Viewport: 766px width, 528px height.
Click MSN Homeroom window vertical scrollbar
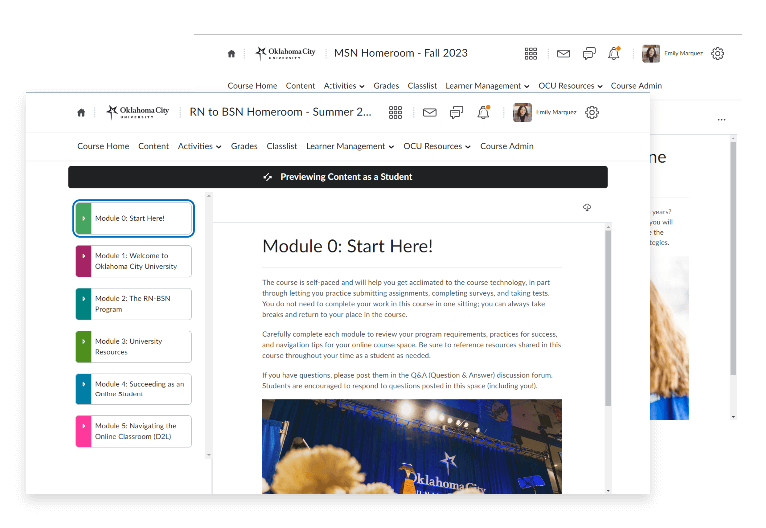point(733,258)
